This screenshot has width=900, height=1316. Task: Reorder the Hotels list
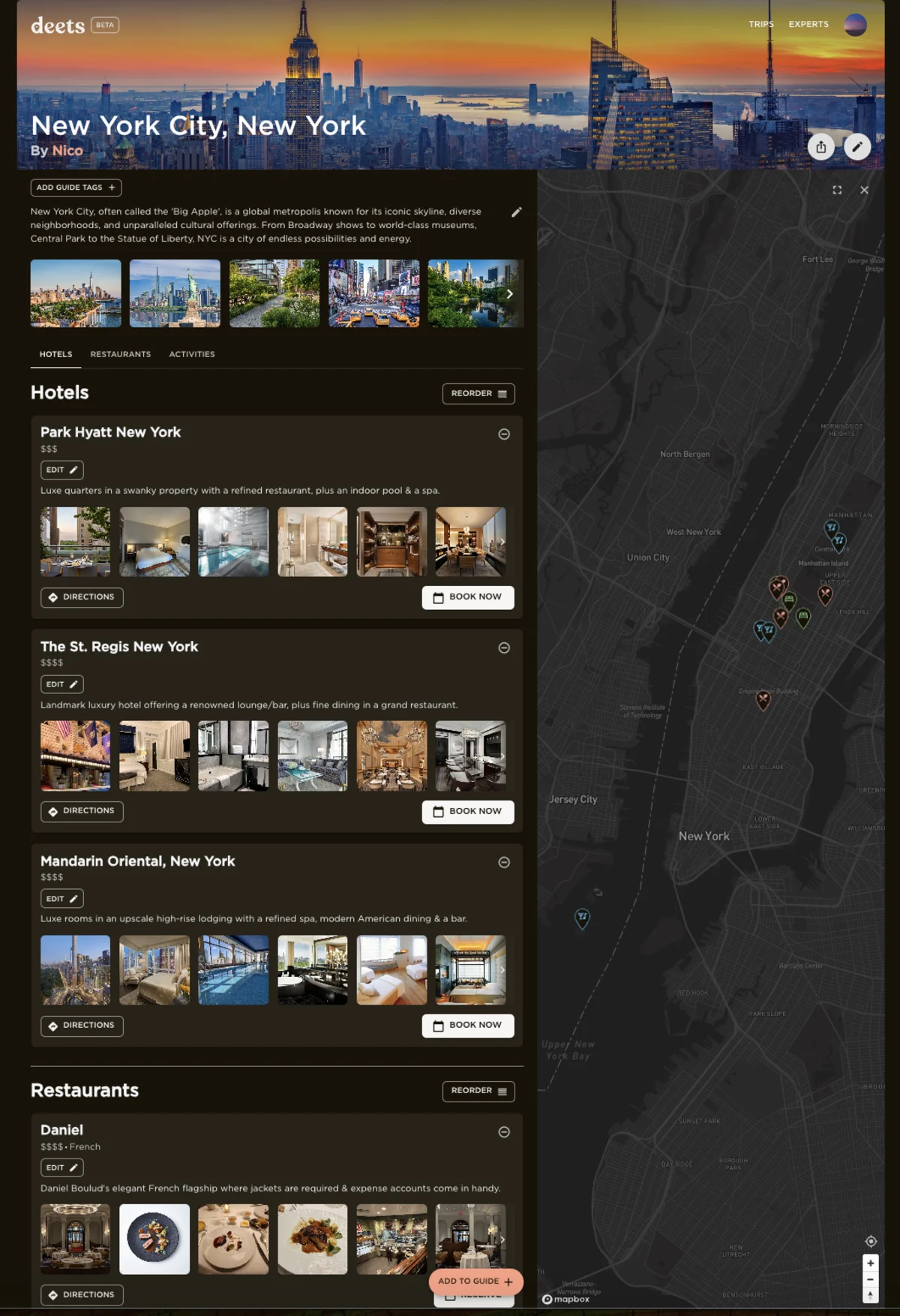click(x=478, y=393)
